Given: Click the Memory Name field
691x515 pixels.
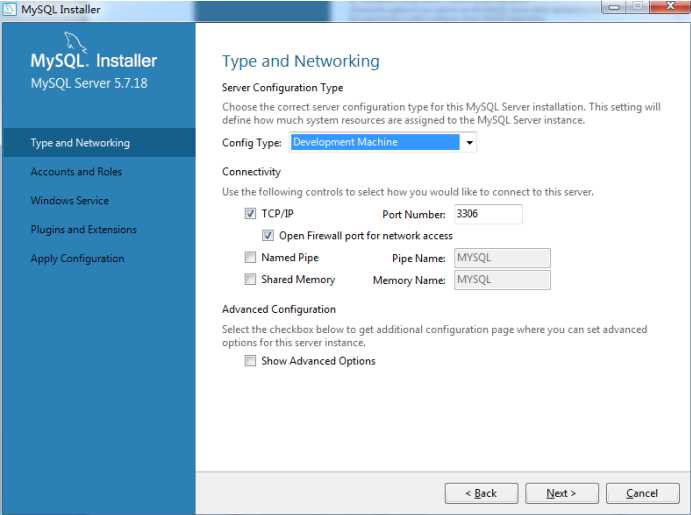Looking at the screenshot, I should (502, 280).
